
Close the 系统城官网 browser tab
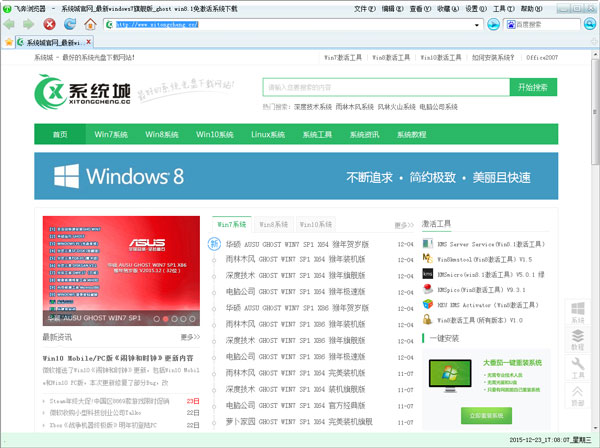(x=89, y=42)
